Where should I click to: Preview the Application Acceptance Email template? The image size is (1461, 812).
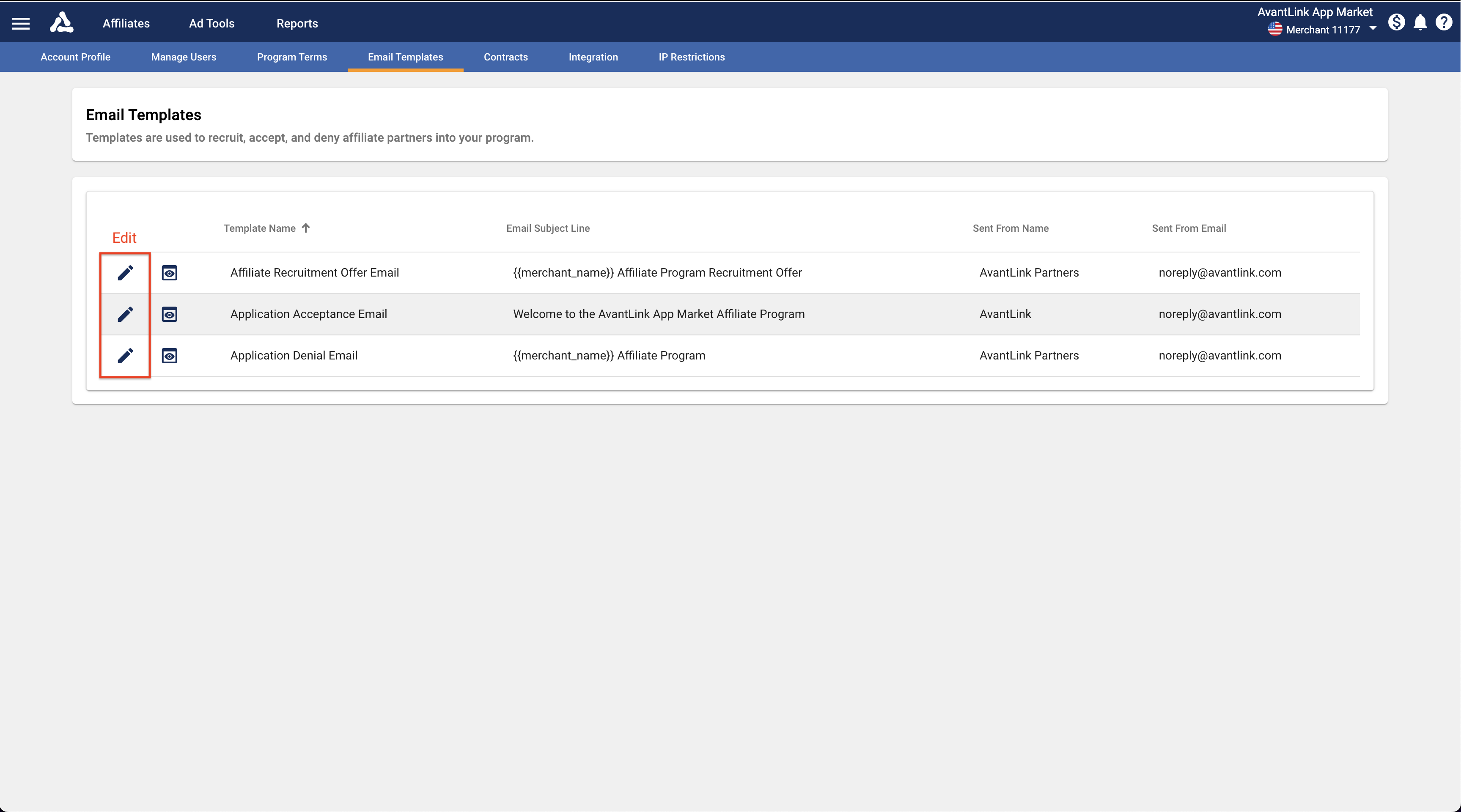click(x=170, y=314)
